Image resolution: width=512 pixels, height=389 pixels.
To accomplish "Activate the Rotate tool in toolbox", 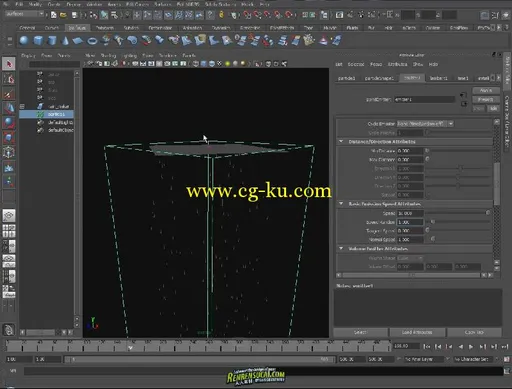I will pos(9,123).
